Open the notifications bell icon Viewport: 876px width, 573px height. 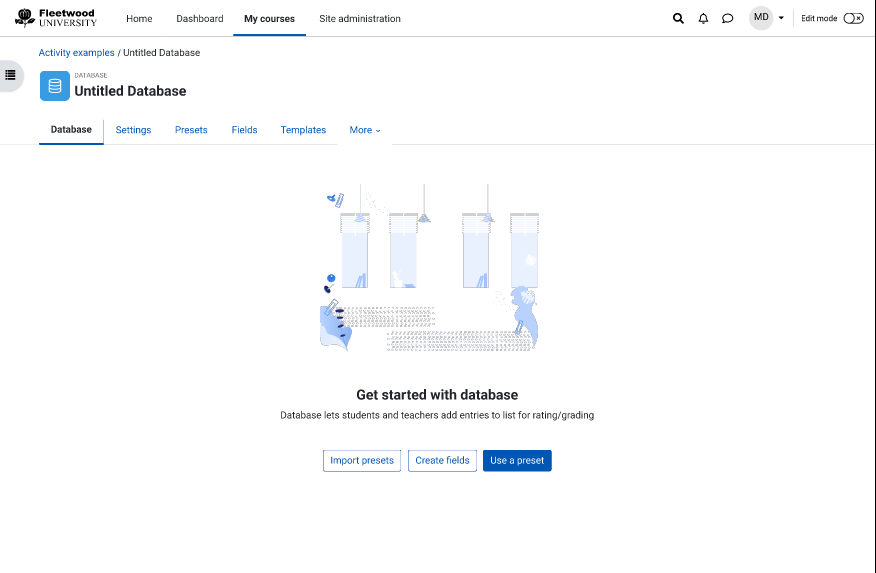click(703, 18)
